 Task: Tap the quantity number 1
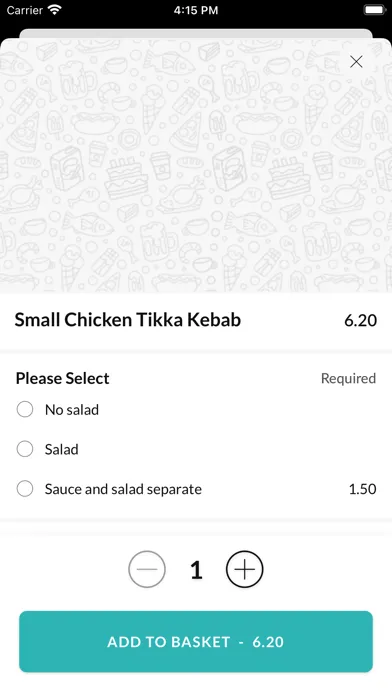tap(196, 570)
